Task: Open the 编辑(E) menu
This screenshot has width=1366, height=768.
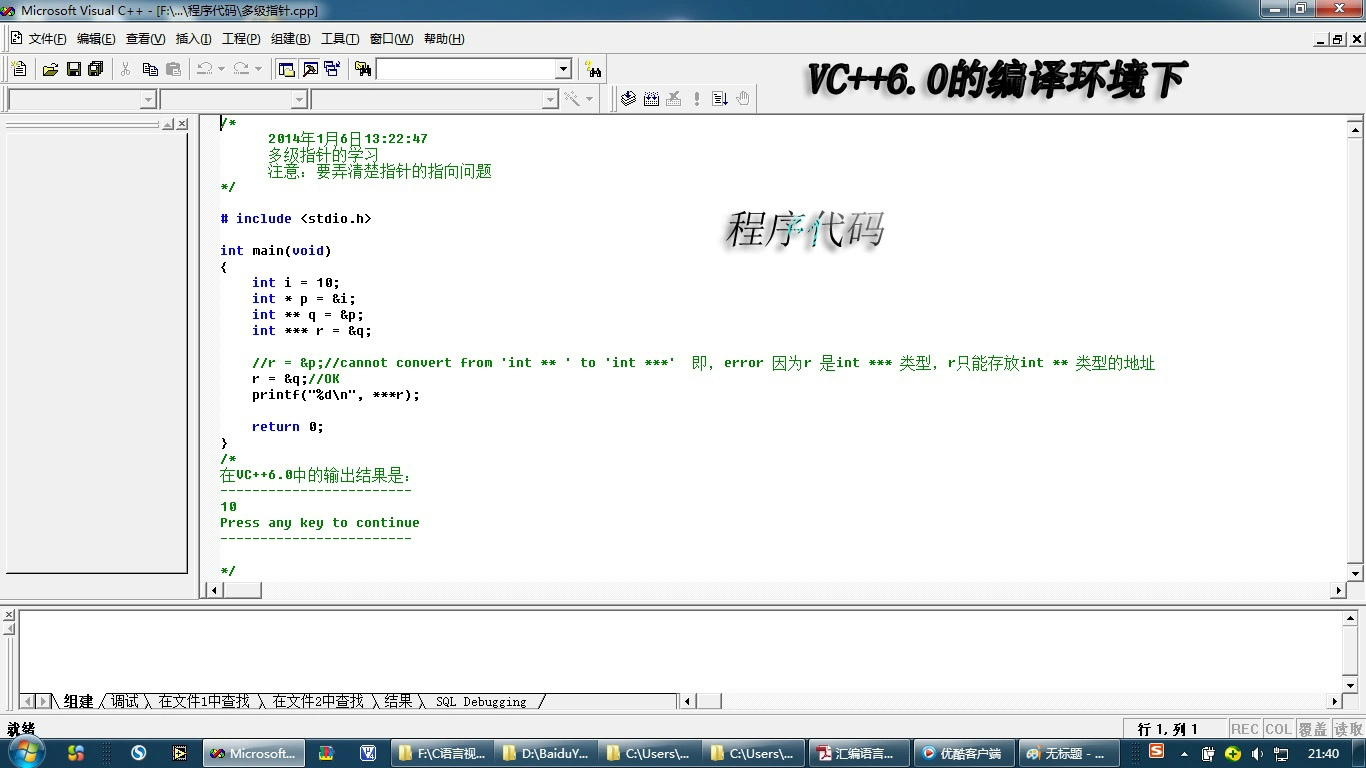Action: (96, 39)
